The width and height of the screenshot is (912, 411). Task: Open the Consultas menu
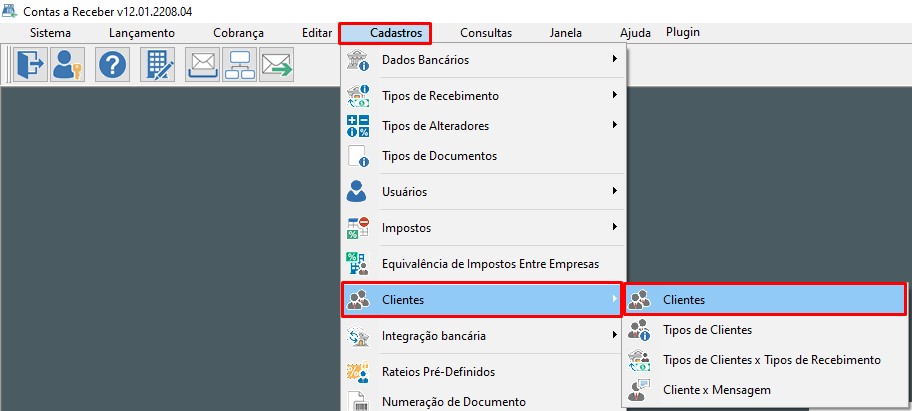click(x=486, y=33)
